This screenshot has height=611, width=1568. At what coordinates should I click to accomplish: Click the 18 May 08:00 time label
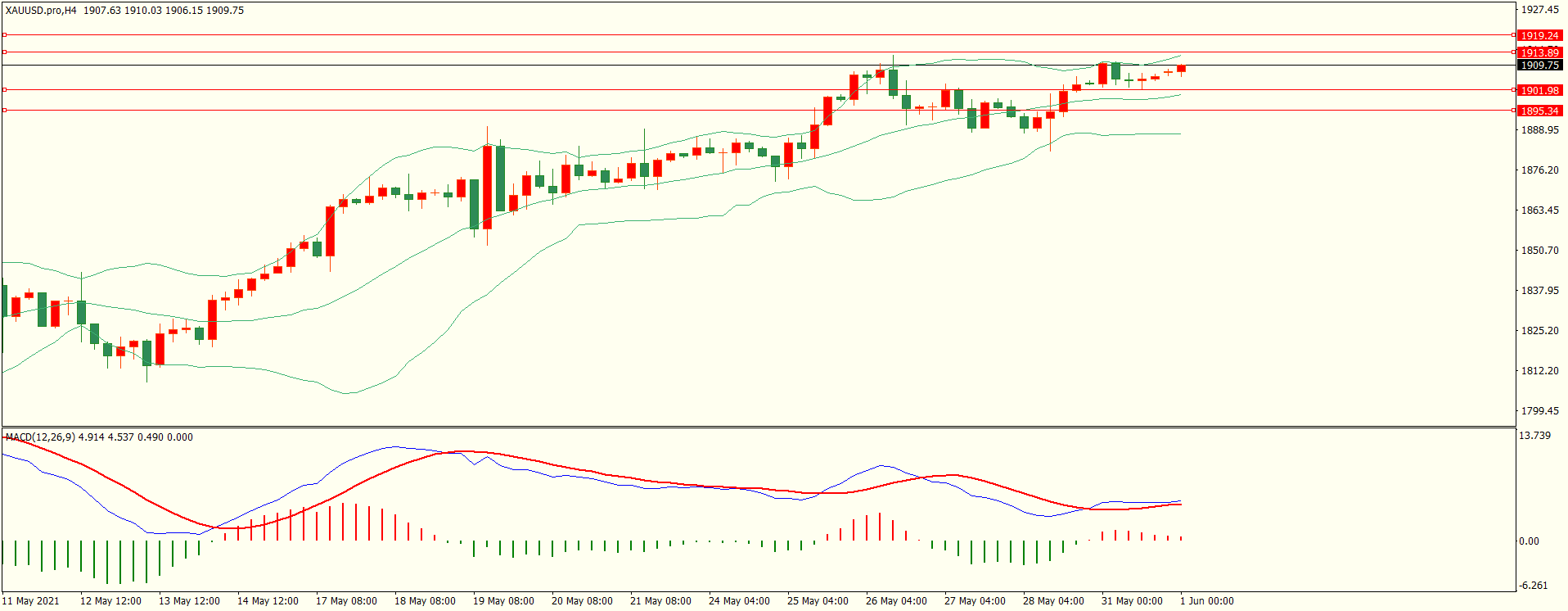[425, 601]
